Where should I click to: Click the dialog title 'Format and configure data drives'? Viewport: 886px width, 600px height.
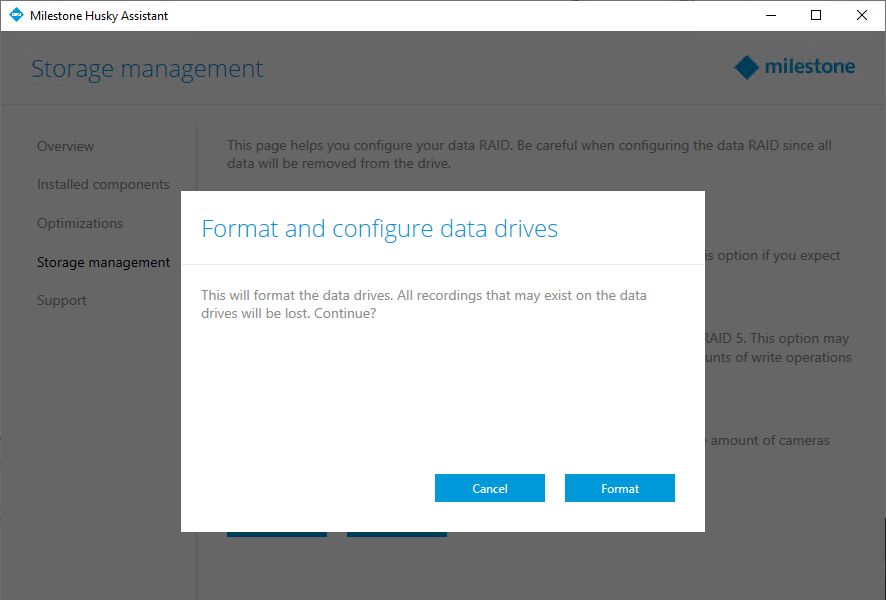pyautogui.click(x=379, y=229)
